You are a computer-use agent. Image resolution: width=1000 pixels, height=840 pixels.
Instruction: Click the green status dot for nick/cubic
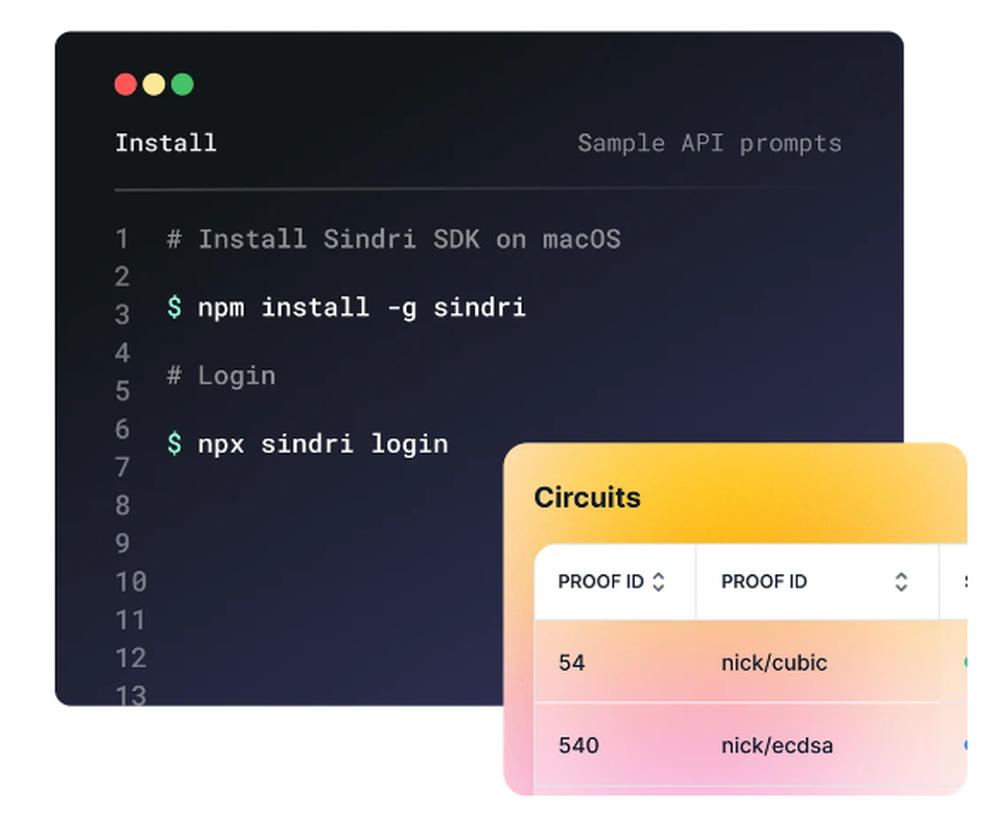965,662
